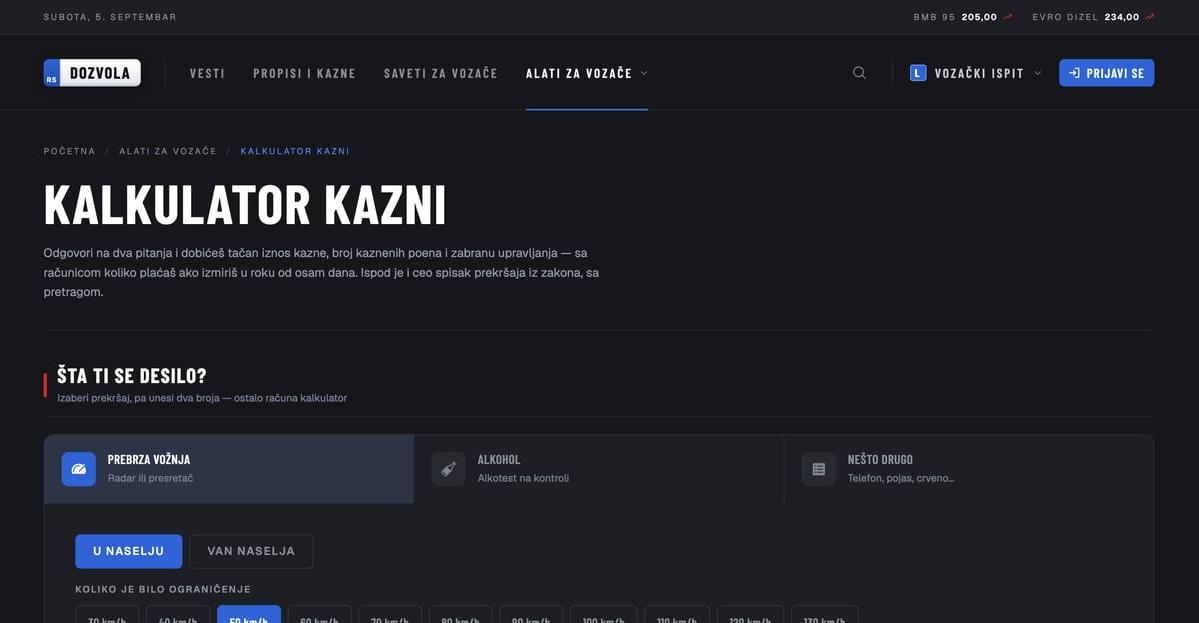The width and height of the screenshot is (1199, 623).
Task: Open Alati za vozače breadcrumb link
Action: click(x=167, y=151)
